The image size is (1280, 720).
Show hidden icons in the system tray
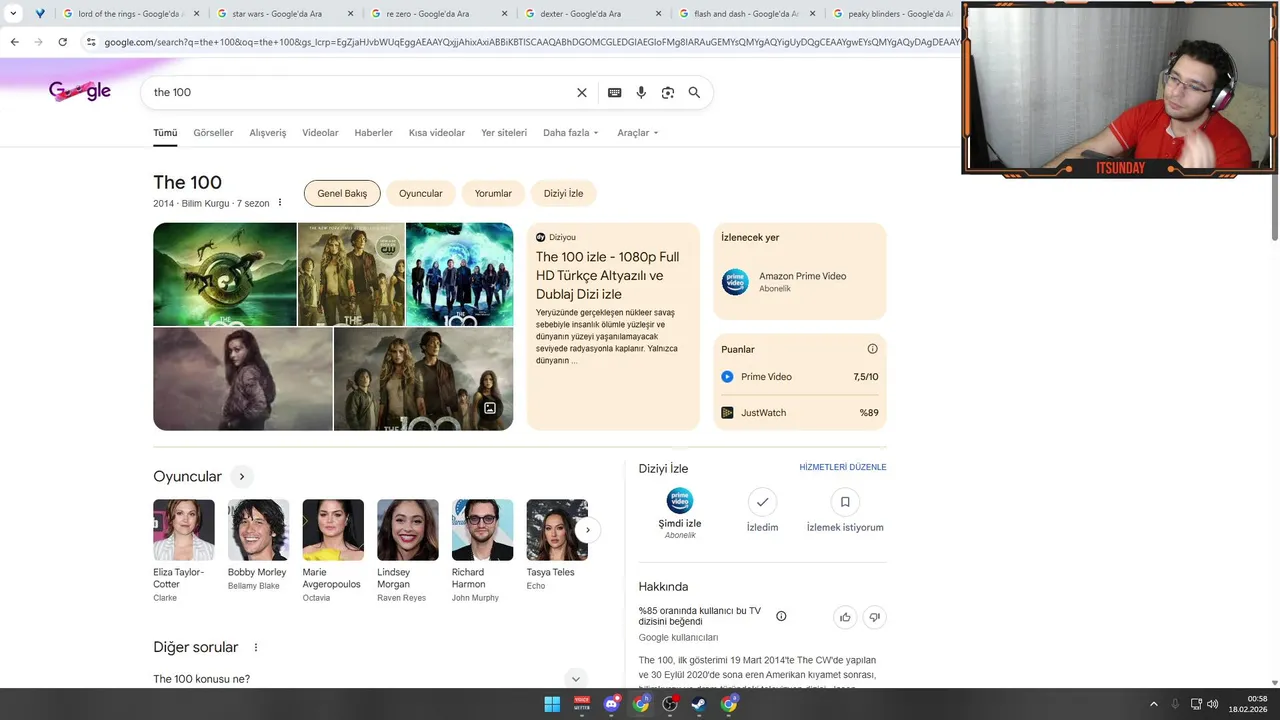pos(1153,704)
